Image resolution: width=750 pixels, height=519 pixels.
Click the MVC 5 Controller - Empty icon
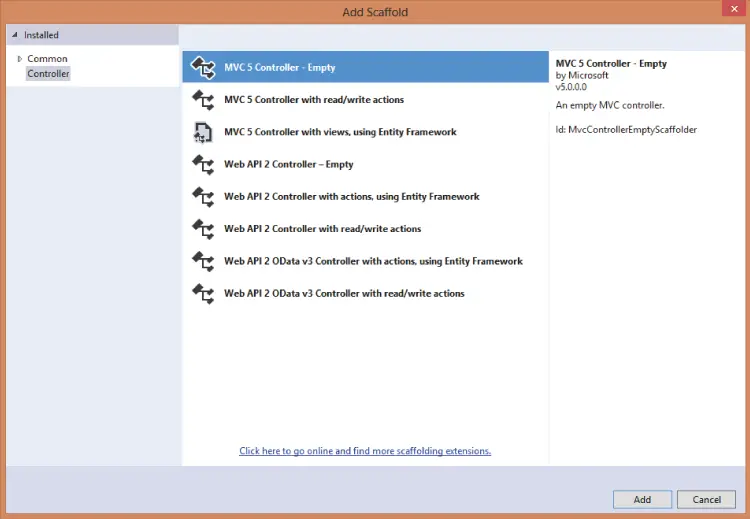[x=203, y=67]
